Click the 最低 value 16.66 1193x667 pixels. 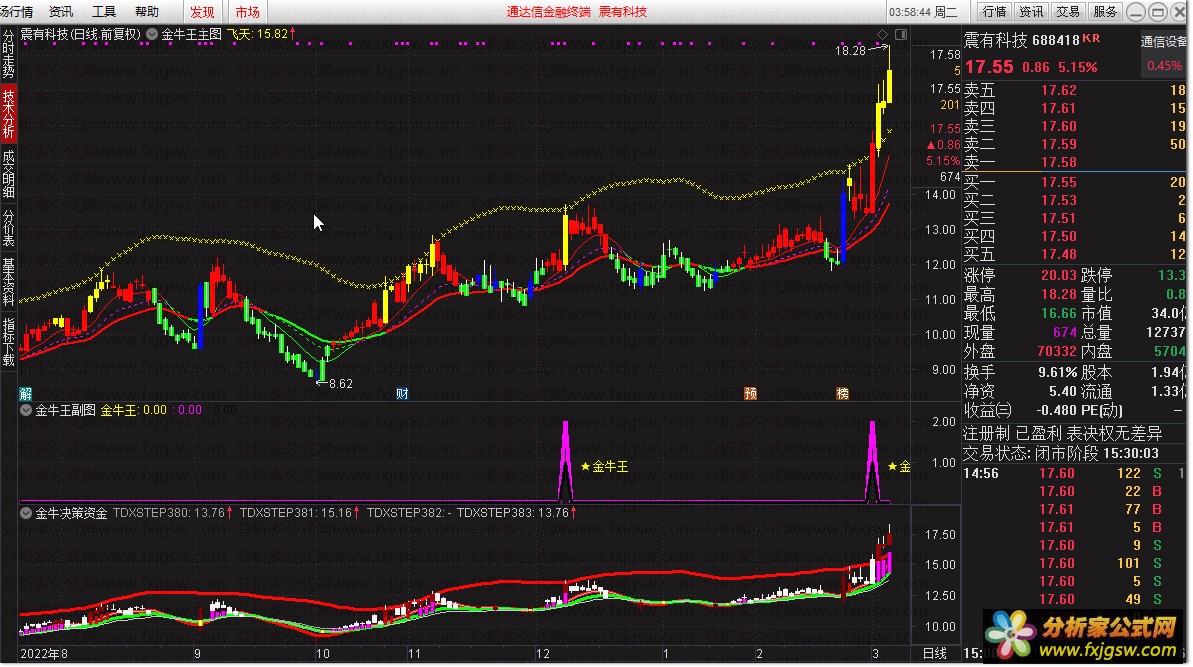coord(1058,313)
